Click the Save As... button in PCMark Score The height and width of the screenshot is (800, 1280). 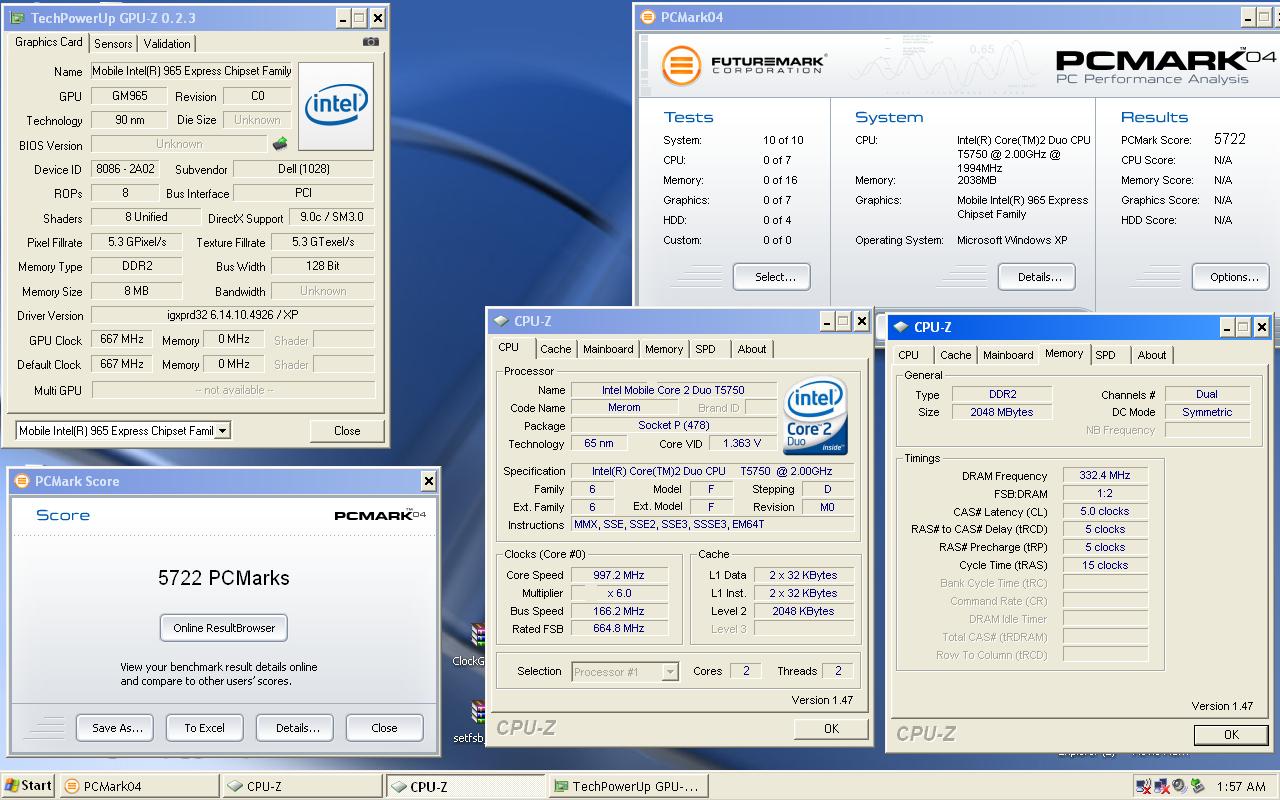coord(117,728)
